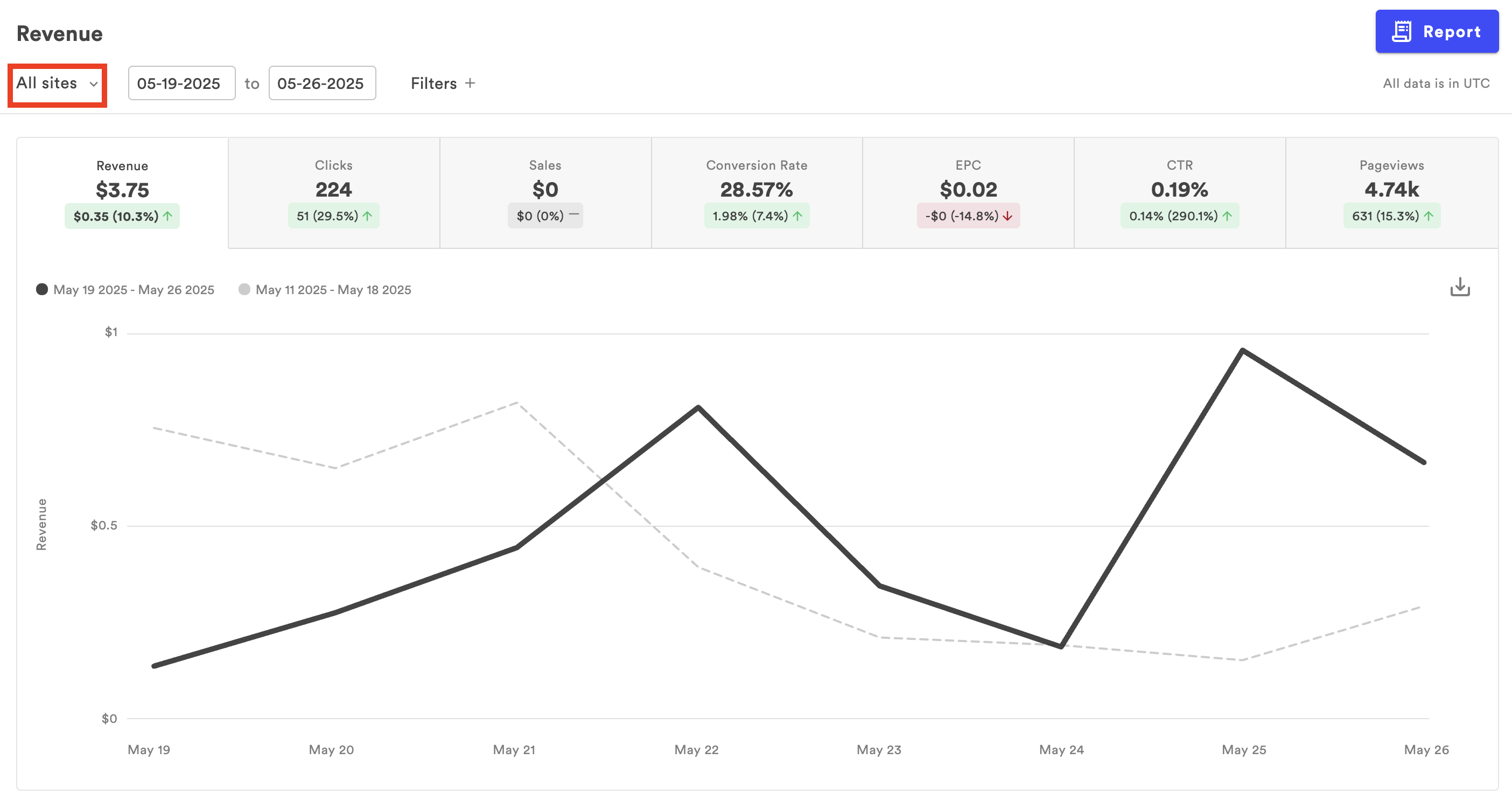Click the plus icon beside Filters

470,83
